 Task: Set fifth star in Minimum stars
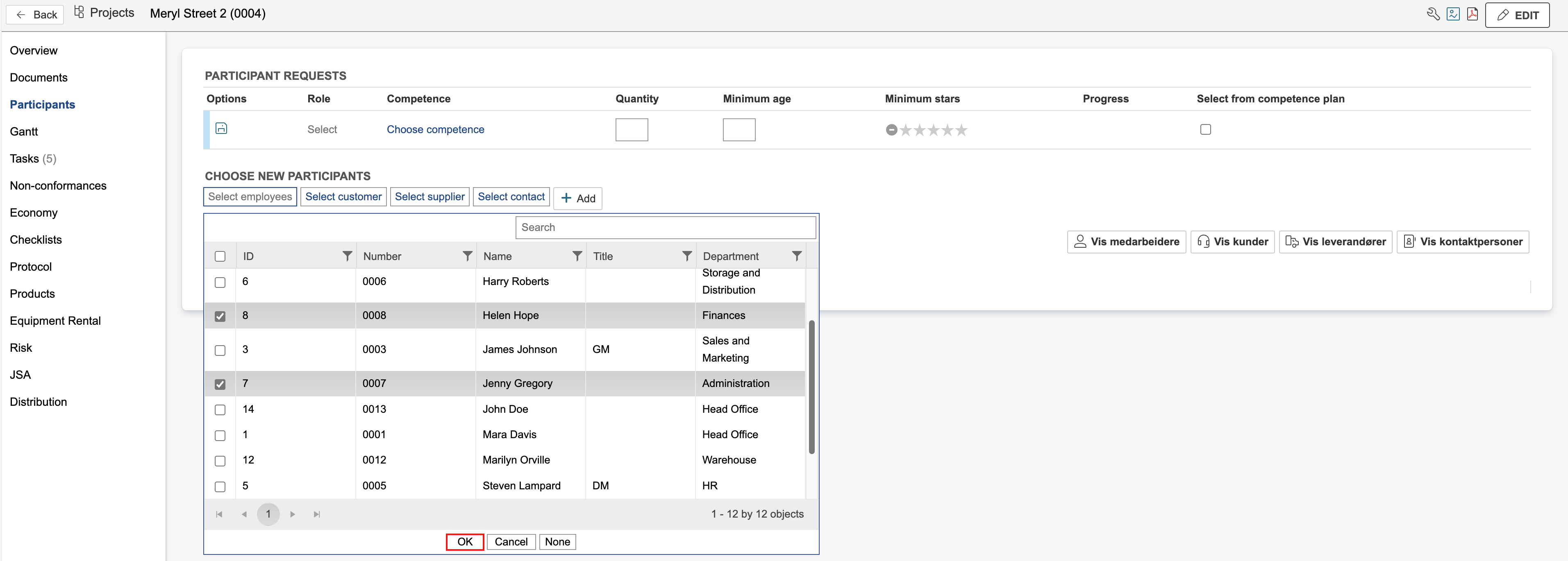(x=961, y=129)
